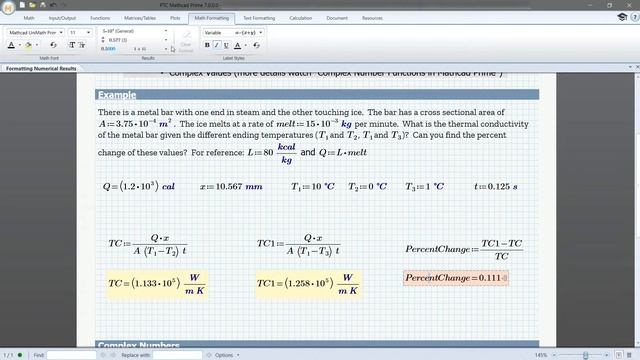Click the zoom slider handle

pyautogui.click(x=585, y=355)
